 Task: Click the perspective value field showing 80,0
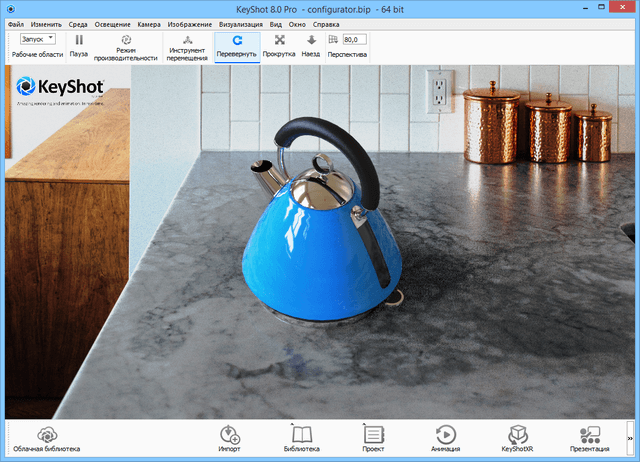pyautogui.click(x=354, y=39)
